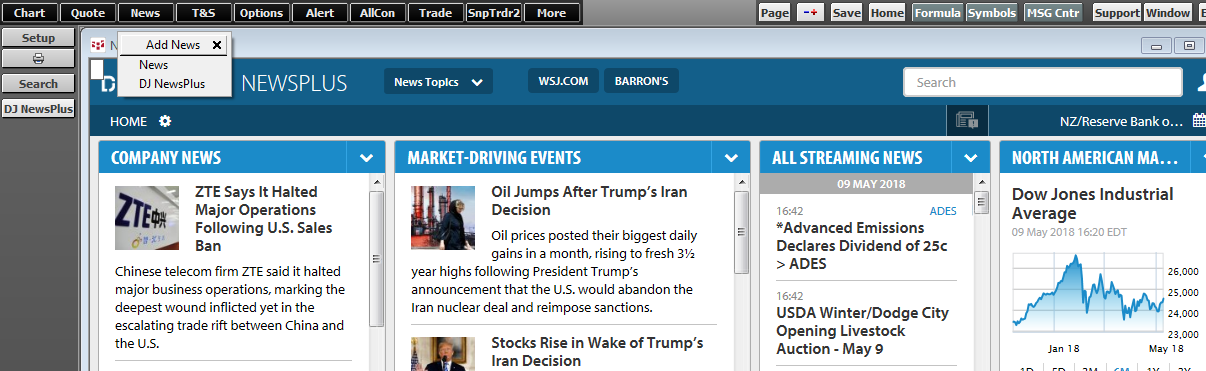Toggle the Formula toolbar button
1206x371 pixels.
pyautogui.click(x=937, y=13)
